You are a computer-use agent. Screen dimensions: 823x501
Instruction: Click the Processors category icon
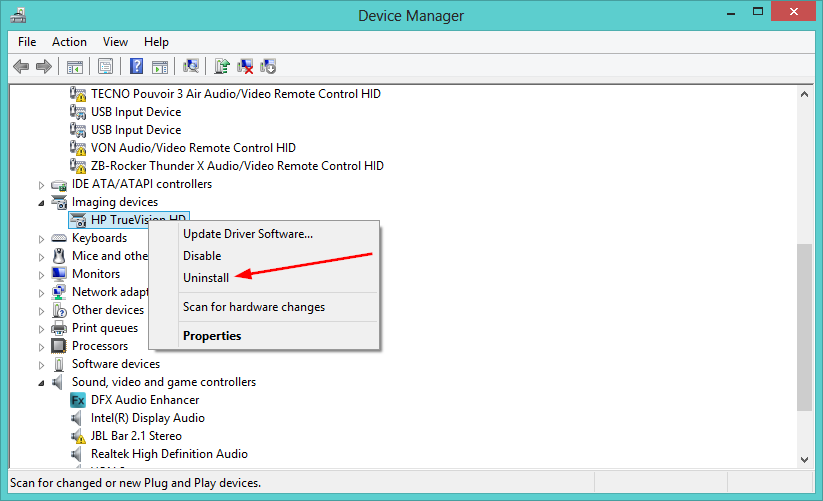click(59, 346)
